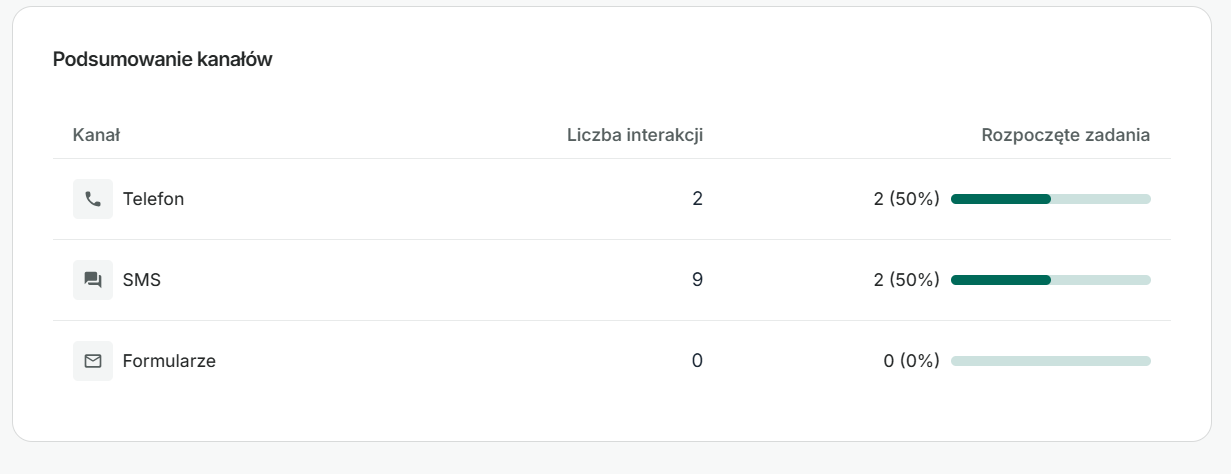This screenshot has width=1231, height=474.
Task: Click the Podsumowanie kanałów heading
Action: (x=162, y=60)
